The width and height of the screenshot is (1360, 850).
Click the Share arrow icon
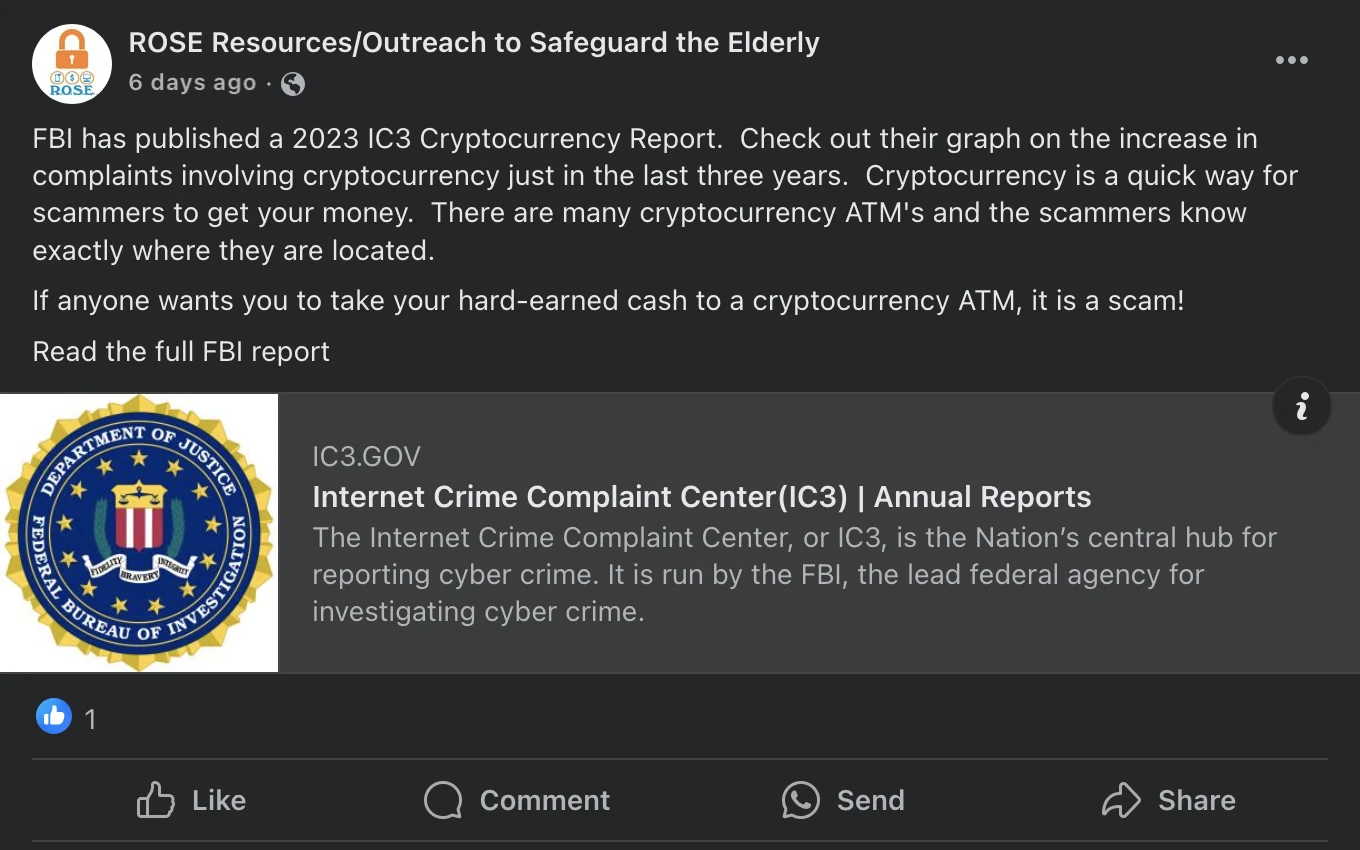1121,800
